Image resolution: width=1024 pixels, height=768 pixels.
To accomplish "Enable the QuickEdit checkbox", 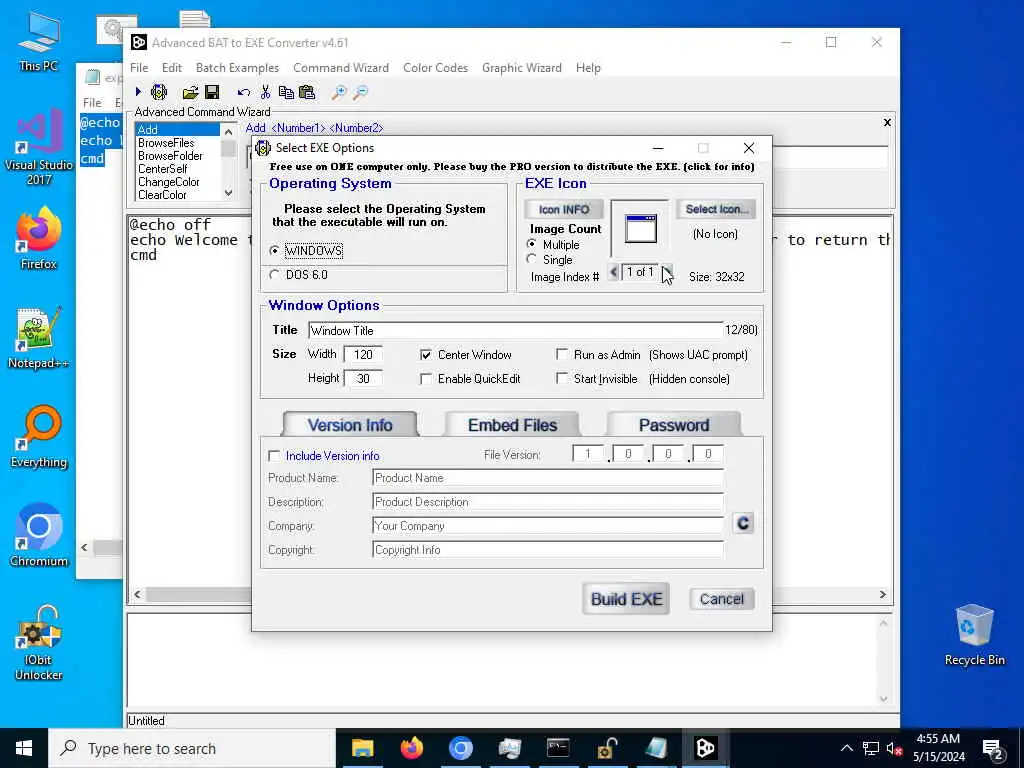I will tap(426, 379).
